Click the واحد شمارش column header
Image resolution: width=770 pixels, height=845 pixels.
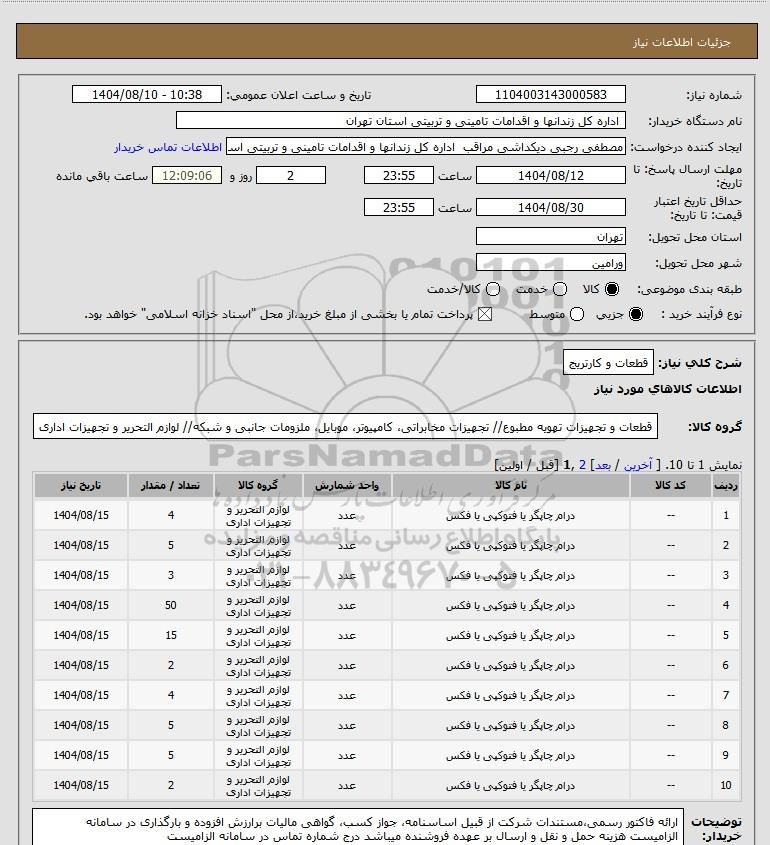click(x=347, y=486)
